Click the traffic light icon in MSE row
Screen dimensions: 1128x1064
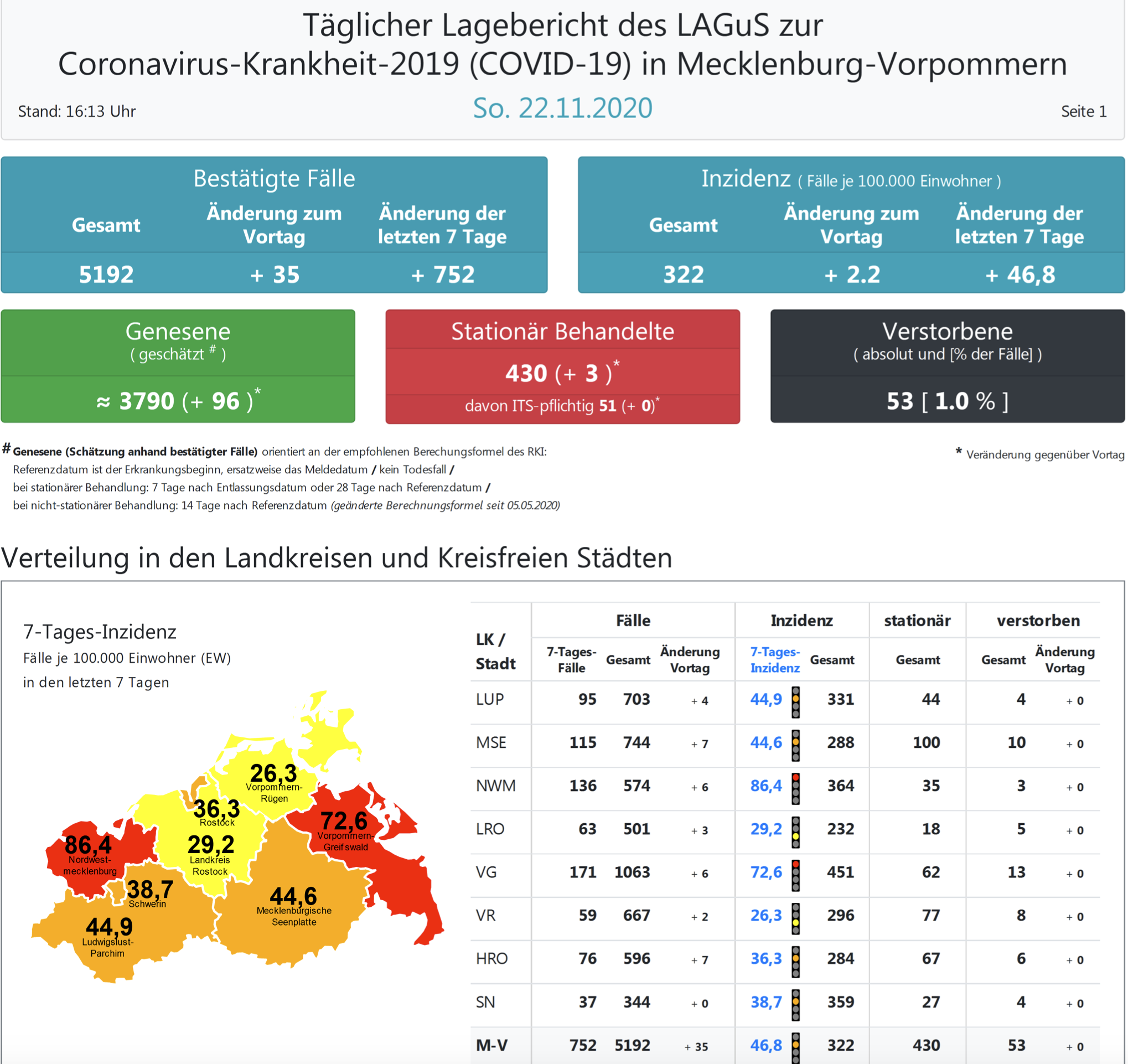[x=795, y=745]
